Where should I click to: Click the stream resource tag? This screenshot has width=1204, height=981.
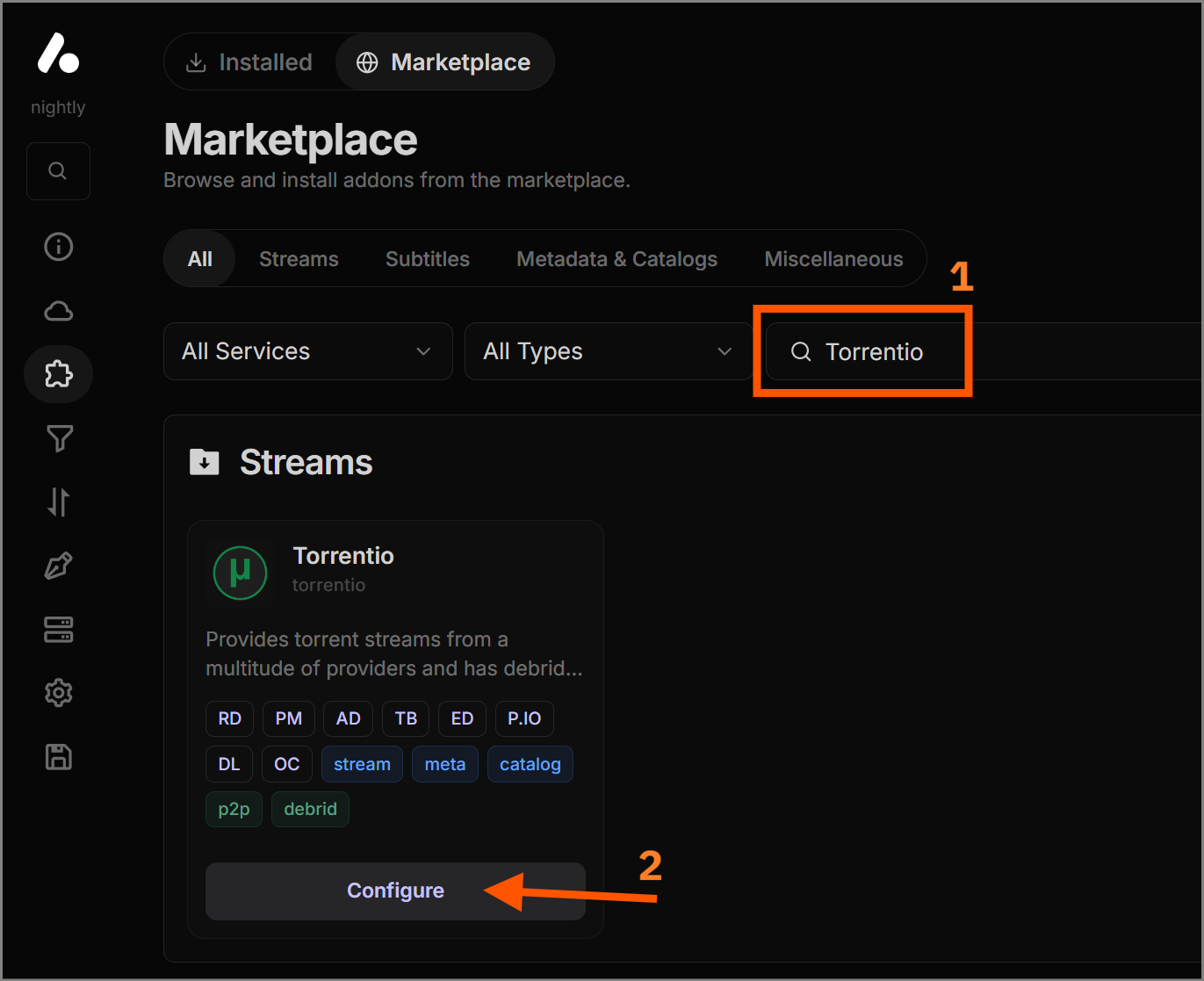[x=362, y=764]
